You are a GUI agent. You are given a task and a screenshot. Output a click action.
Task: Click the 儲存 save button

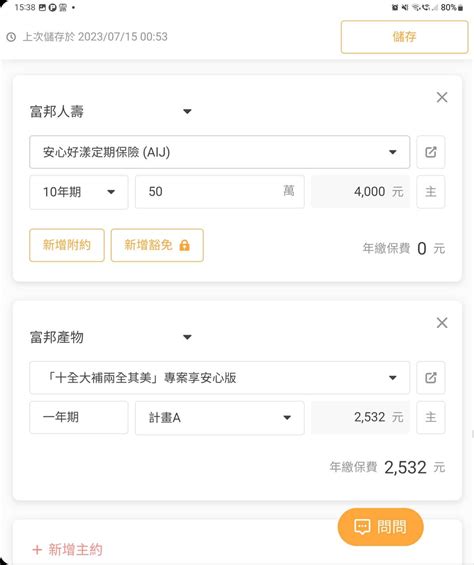pos(404,37)
